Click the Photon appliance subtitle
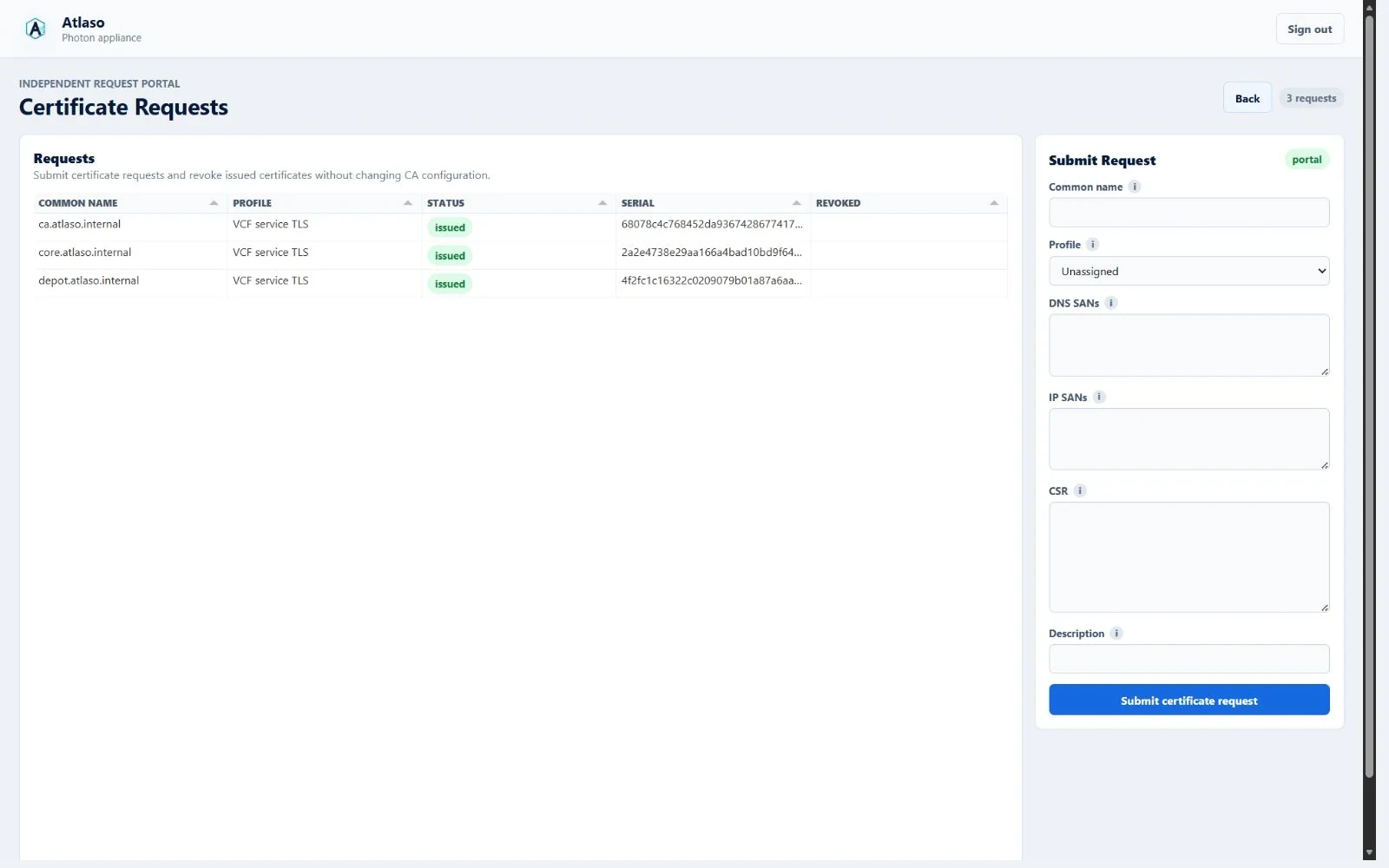The height and width of the screenshot is (868, 1389). pyautogui.click(x=102, y=38)
